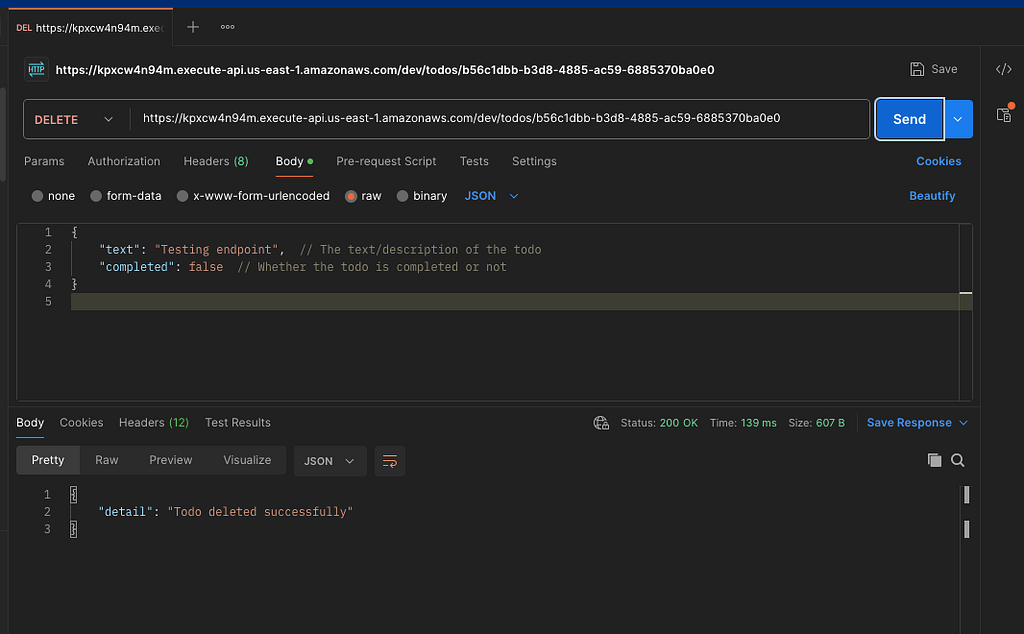Viewport: 1024px width, 634px height.
Task: Click line 5 in request body editor
Action: [521, 302]
